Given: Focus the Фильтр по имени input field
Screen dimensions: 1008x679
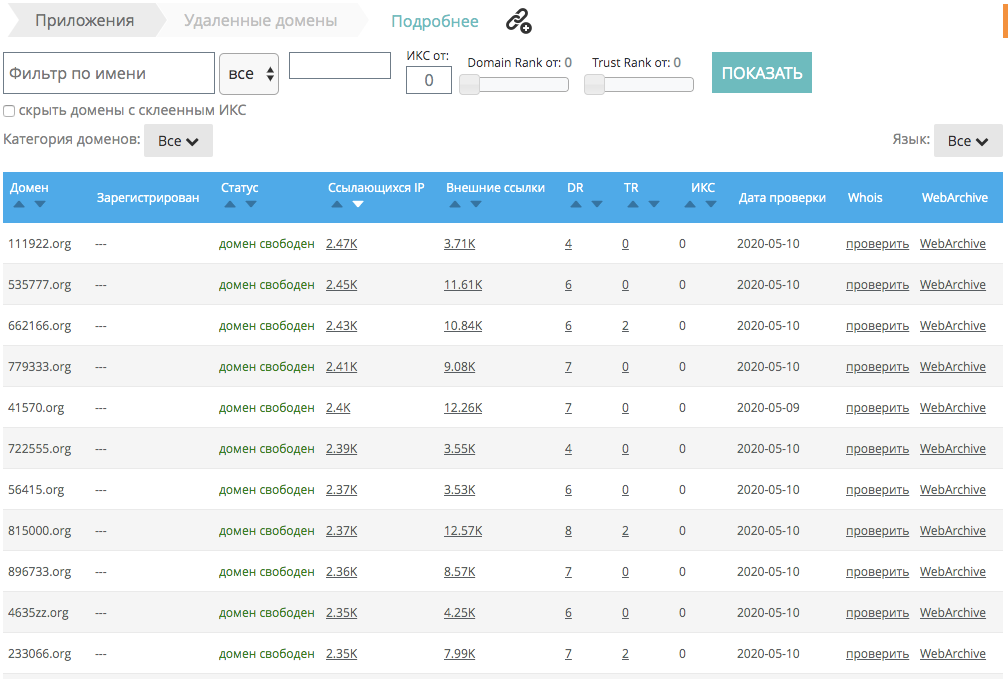Looking at the screenshot, I should [109, 73].
